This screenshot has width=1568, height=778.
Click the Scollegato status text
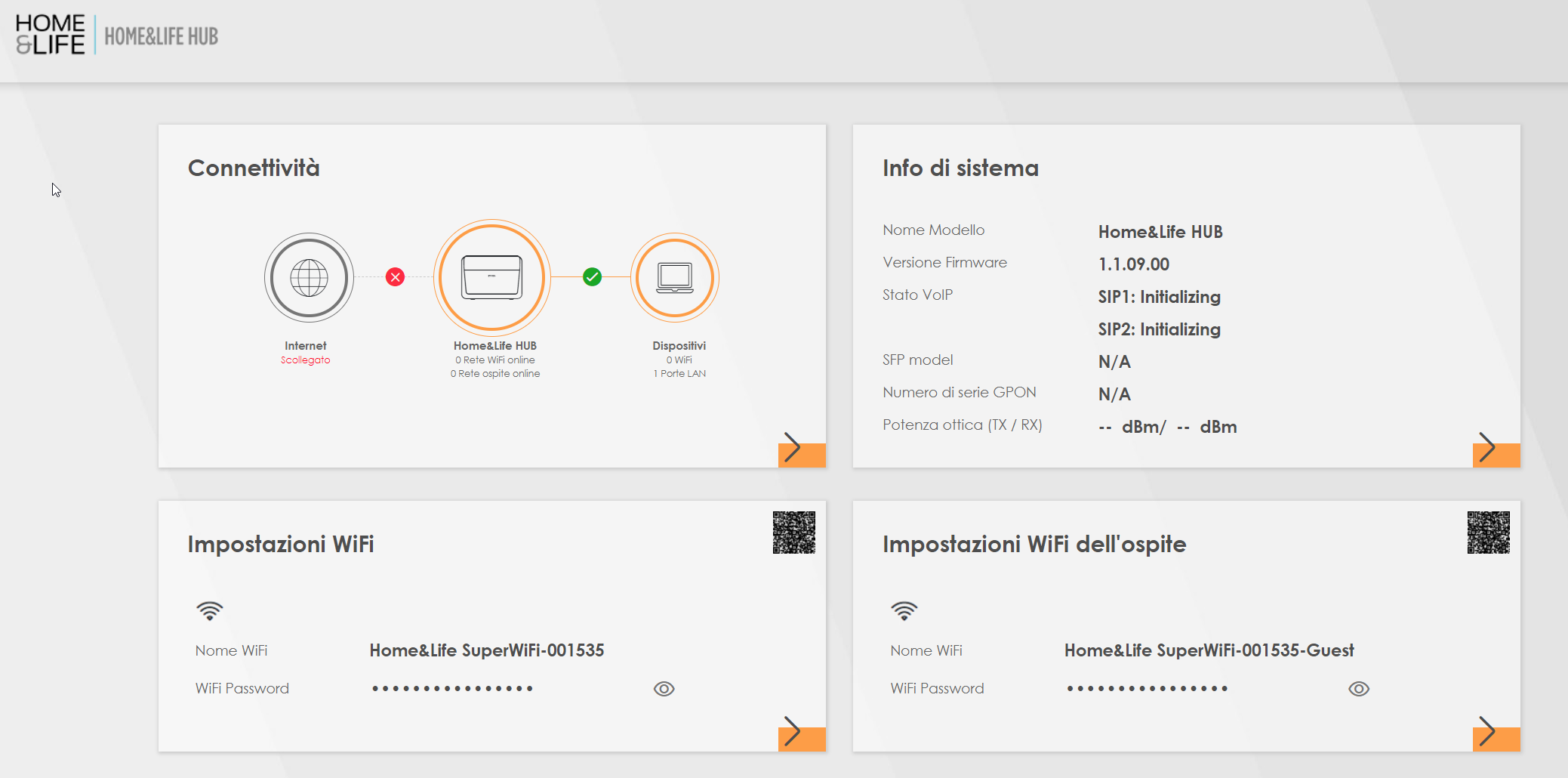[306, 360]
